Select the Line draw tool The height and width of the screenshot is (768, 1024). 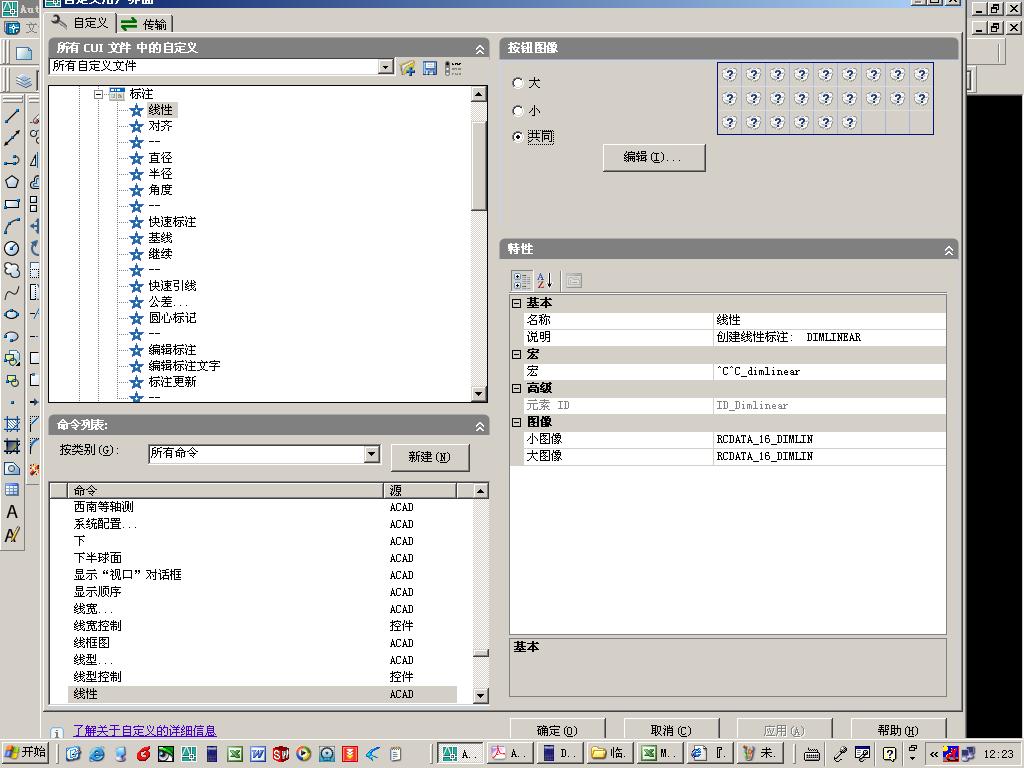[12, 116]
